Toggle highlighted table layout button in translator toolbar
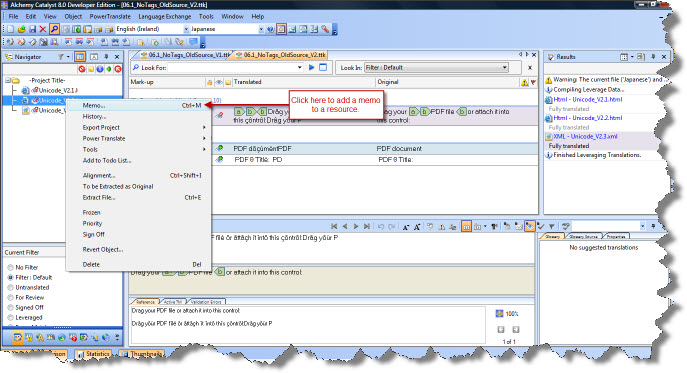The height and width of the screenshot is (373, 687). (466, 226)
